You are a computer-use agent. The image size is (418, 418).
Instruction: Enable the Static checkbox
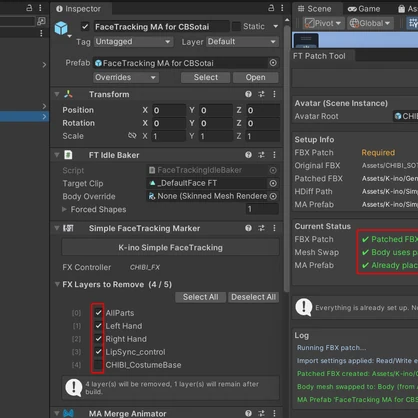tap(236, 26)
